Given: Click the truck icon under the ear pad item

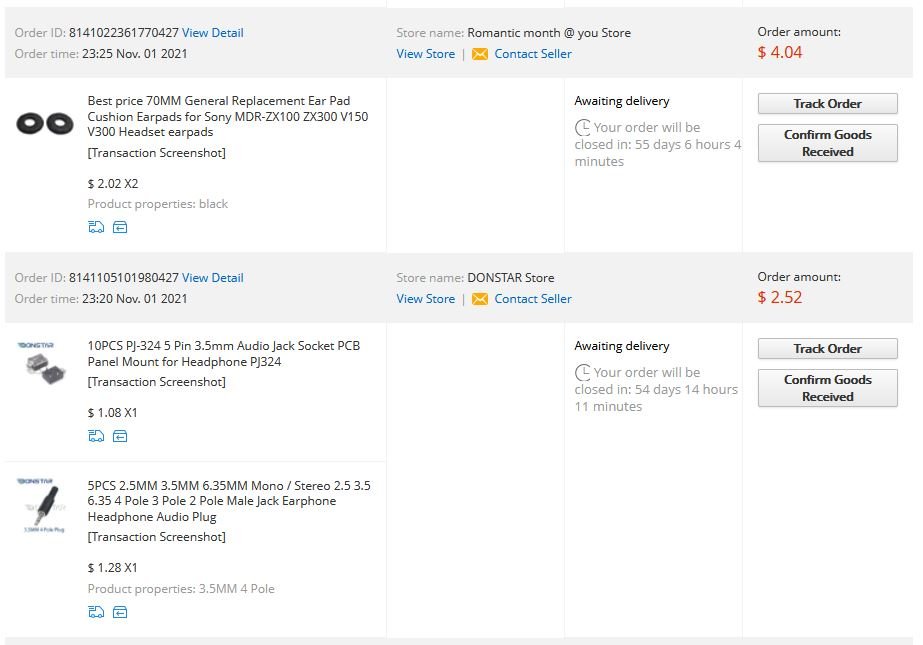Looking at the screenshot, I should (96, 227).
